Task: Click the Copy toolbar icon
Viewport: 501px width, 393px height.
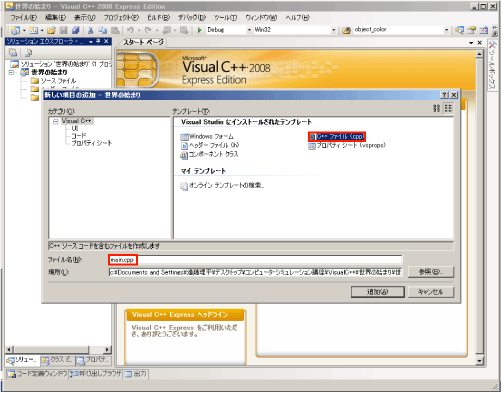Action: pos(103,30)
